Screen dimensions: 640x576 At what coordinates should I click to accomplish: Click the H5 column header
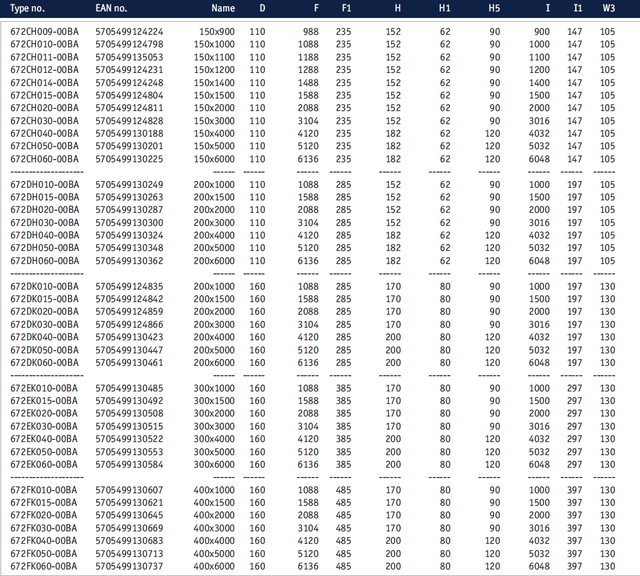pyautogui.click(x=494, y=8)
